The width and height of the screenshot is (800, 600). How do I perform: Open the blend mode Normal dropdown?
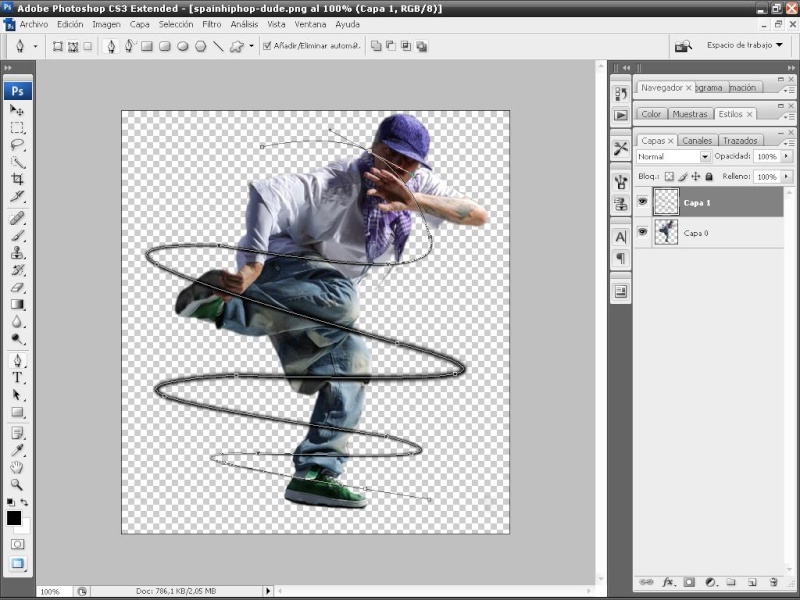(x=705, y=157)
